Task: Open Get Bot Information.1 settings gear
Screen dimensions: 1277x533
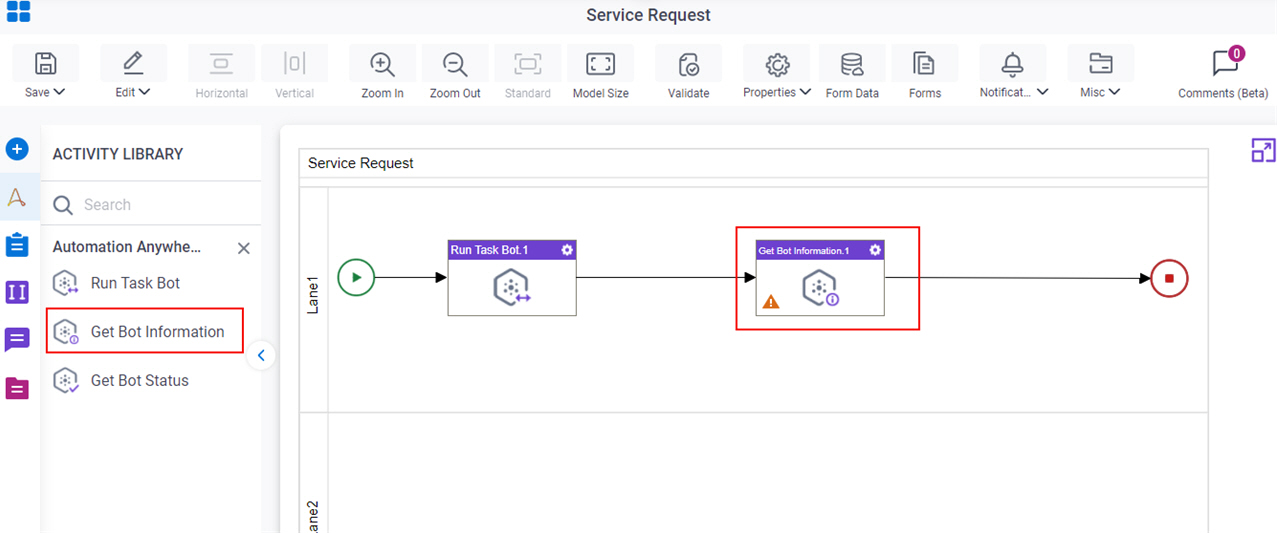Action: click(875, 250)
